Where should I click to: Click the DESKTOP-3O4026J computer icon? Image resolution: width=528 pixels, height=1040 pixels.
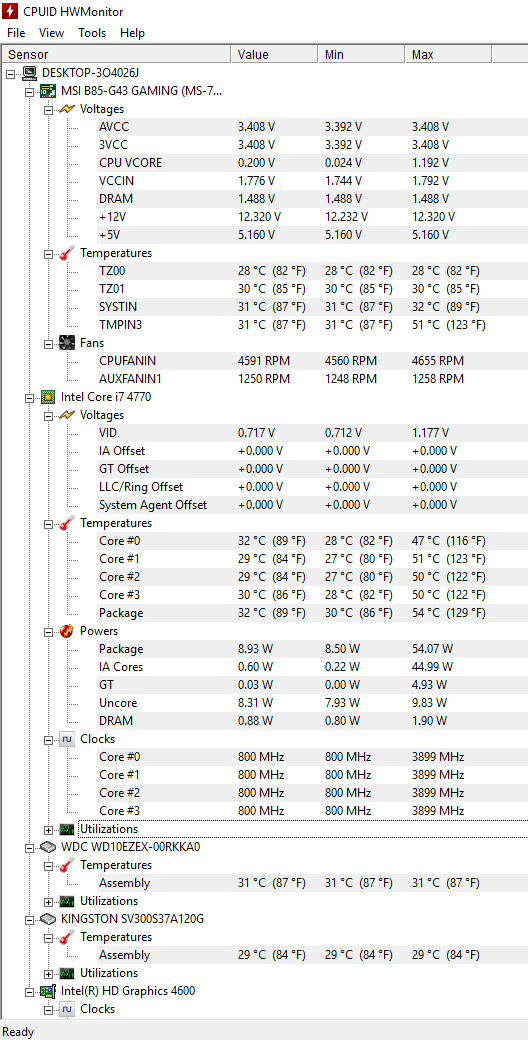click(x=29, y=73)
